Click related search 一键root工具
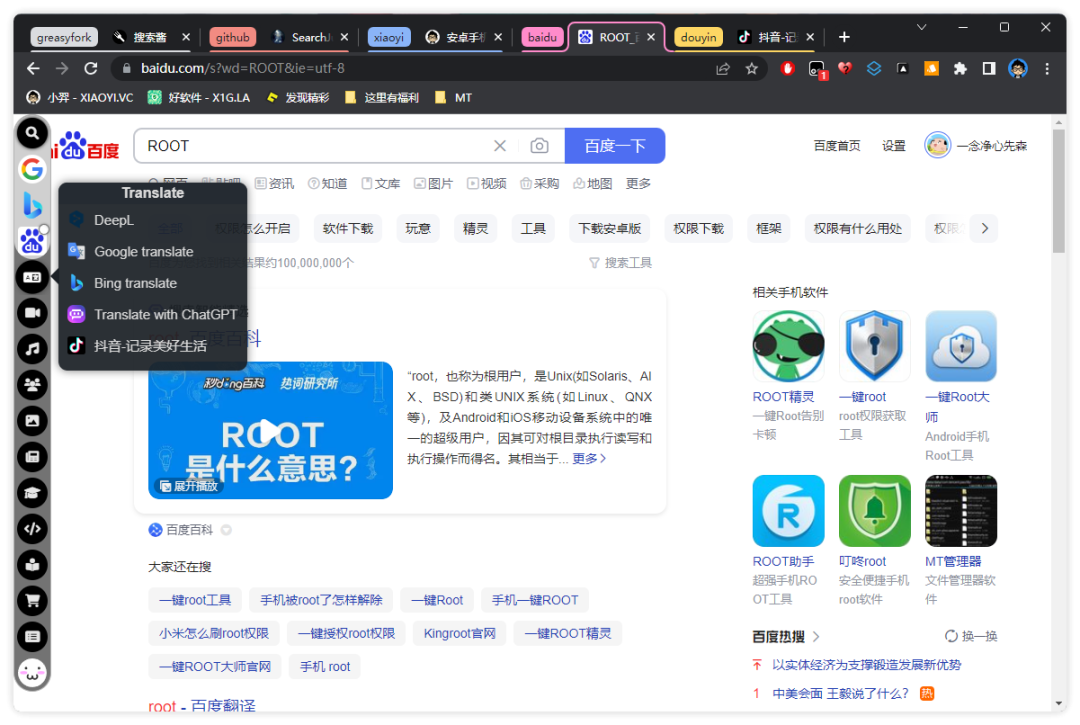Screen dimensions: 1080x725 [195, 600]
